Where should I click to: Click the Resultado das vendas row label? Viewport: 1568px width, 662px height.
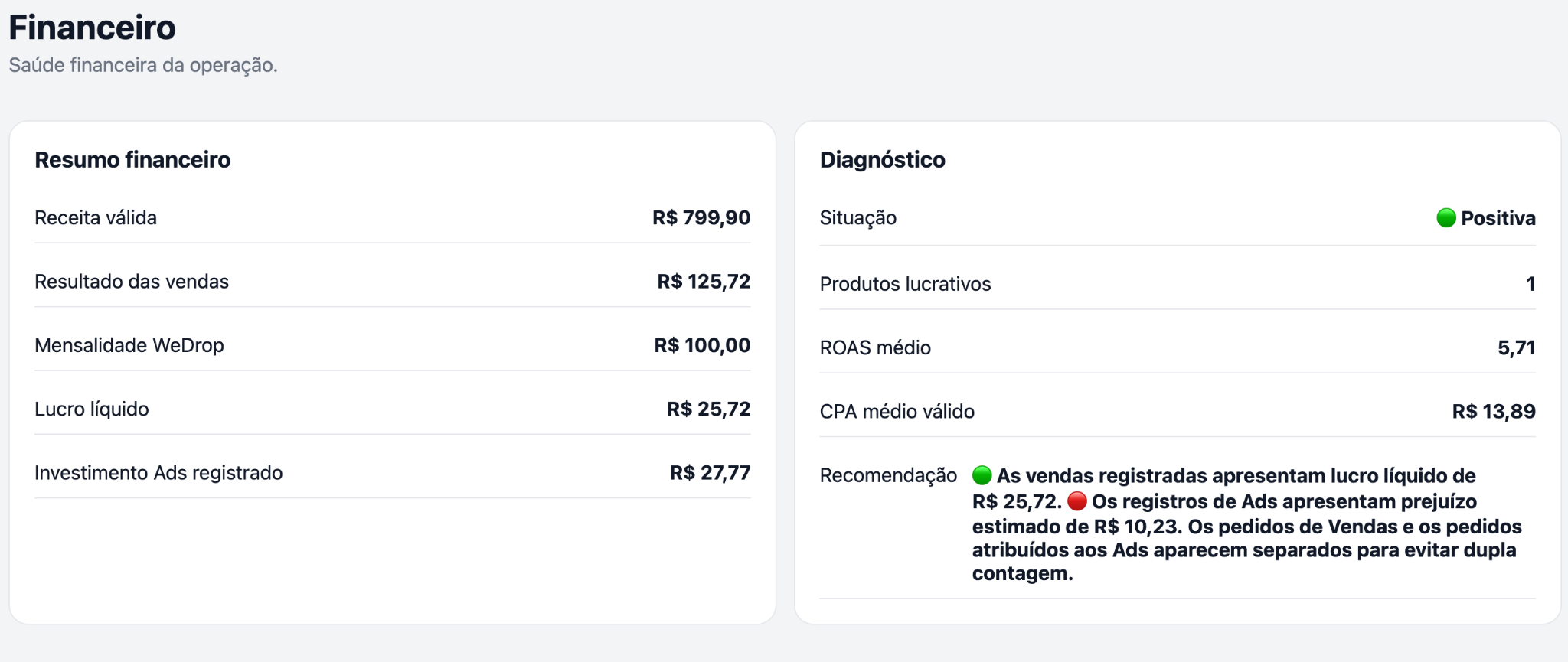pyautogui.click(x=132, y=281)
